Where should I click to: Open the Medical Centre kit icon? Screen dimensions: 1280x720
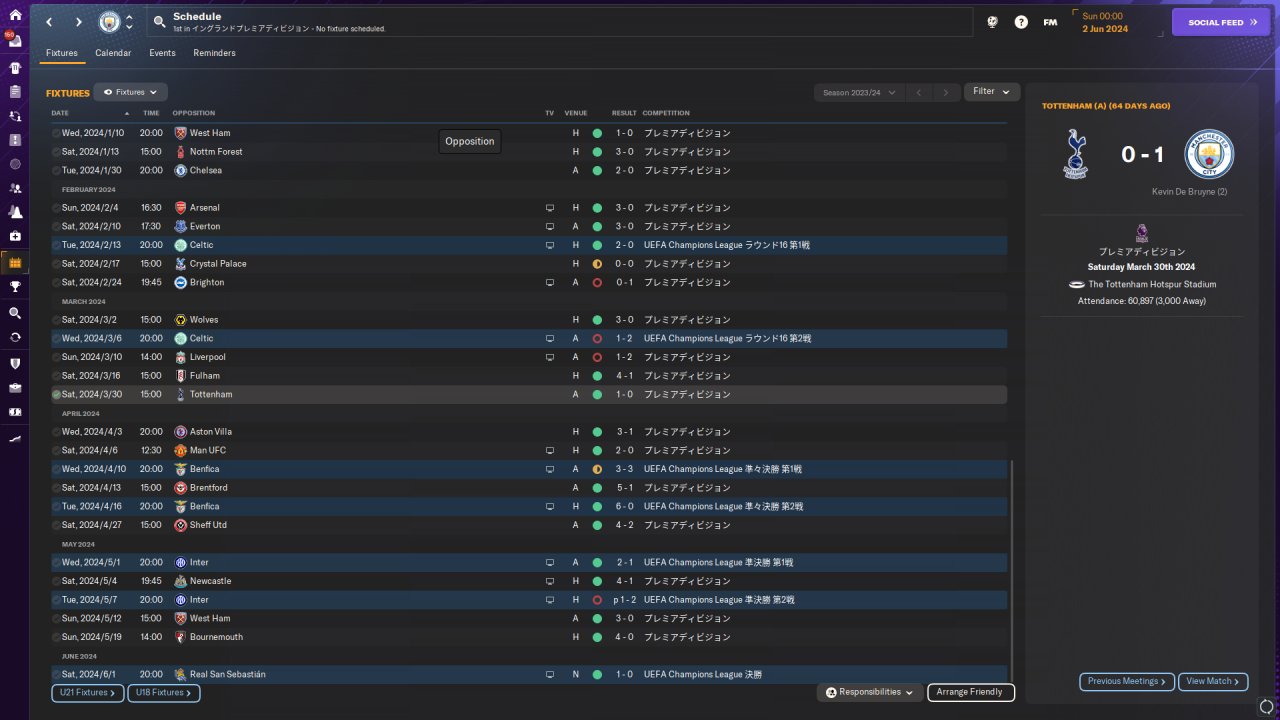15,236
